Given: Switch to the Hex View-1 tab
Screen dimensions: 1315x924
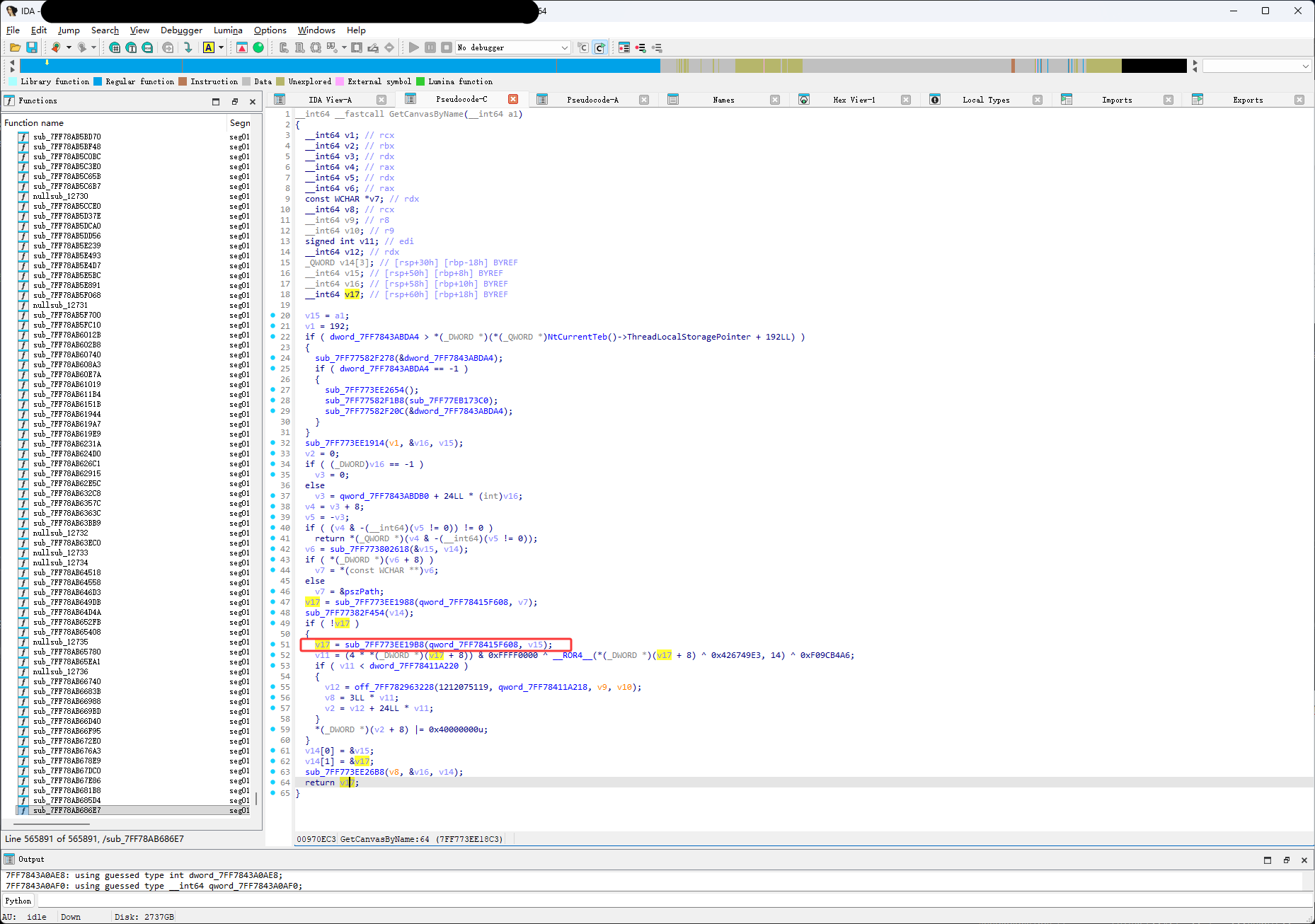Looking at the screenshot, I should click(854, 100).
